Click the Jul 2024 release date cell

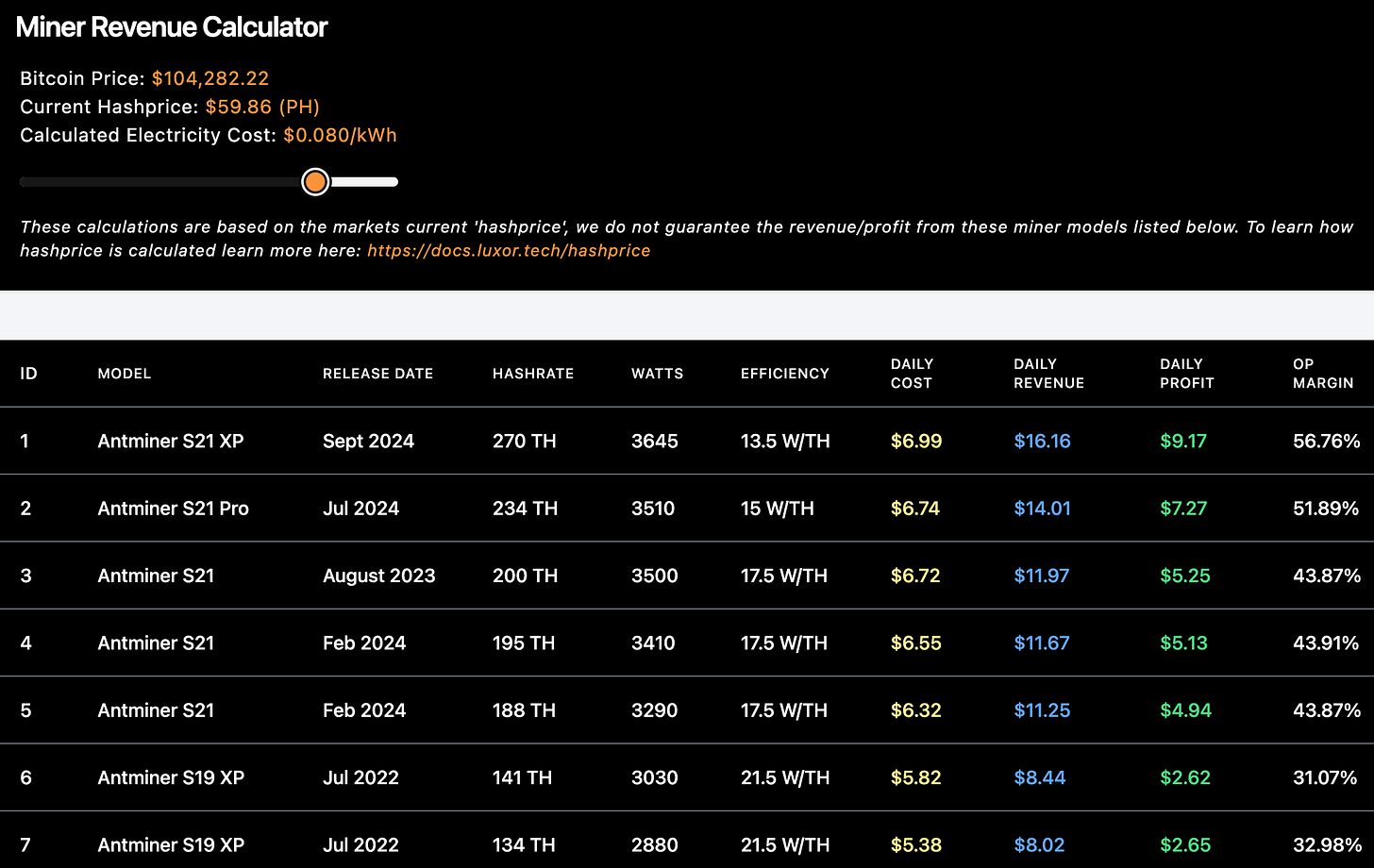pos(360,509)
